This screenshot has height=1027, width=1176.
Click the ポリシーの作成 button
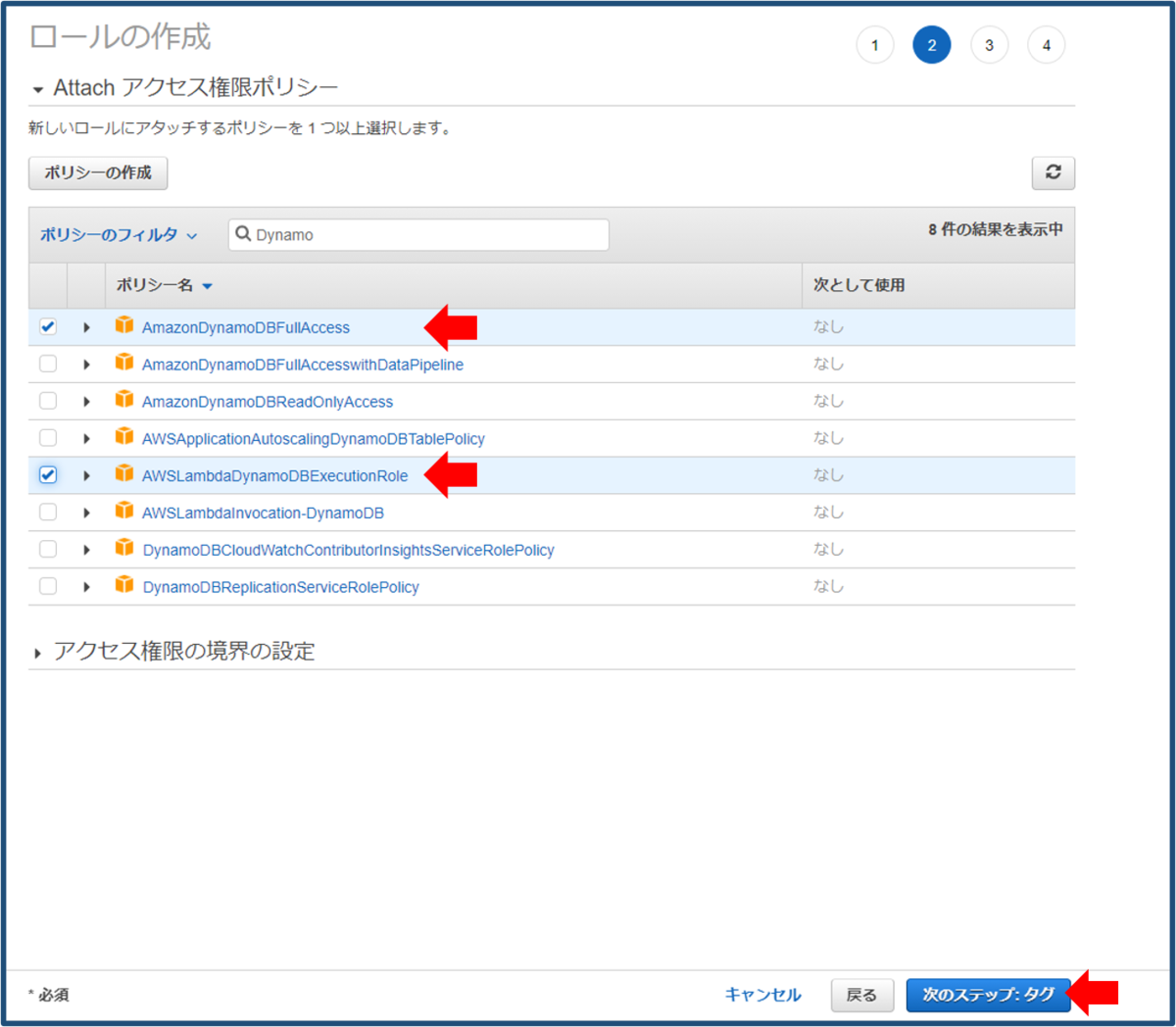[98, 172]
